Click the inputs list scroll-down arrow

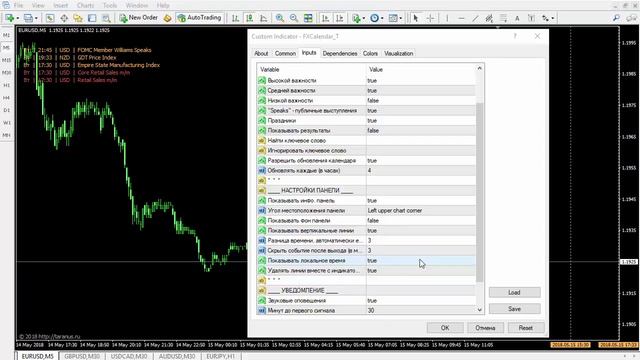tap(480, 310)
